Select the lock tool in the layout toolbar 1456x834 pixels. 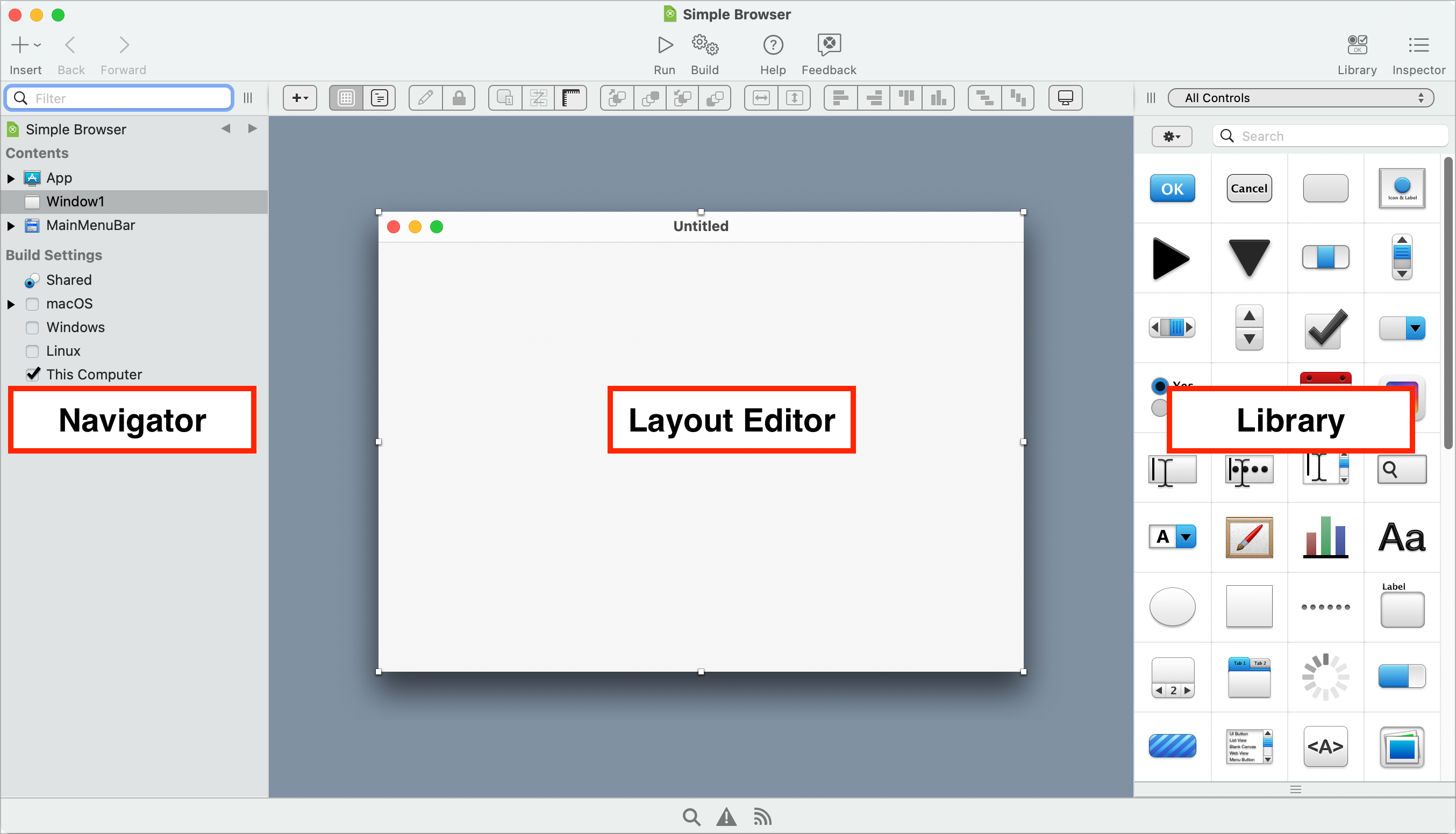pyautogui.click(x=459, y=97)
